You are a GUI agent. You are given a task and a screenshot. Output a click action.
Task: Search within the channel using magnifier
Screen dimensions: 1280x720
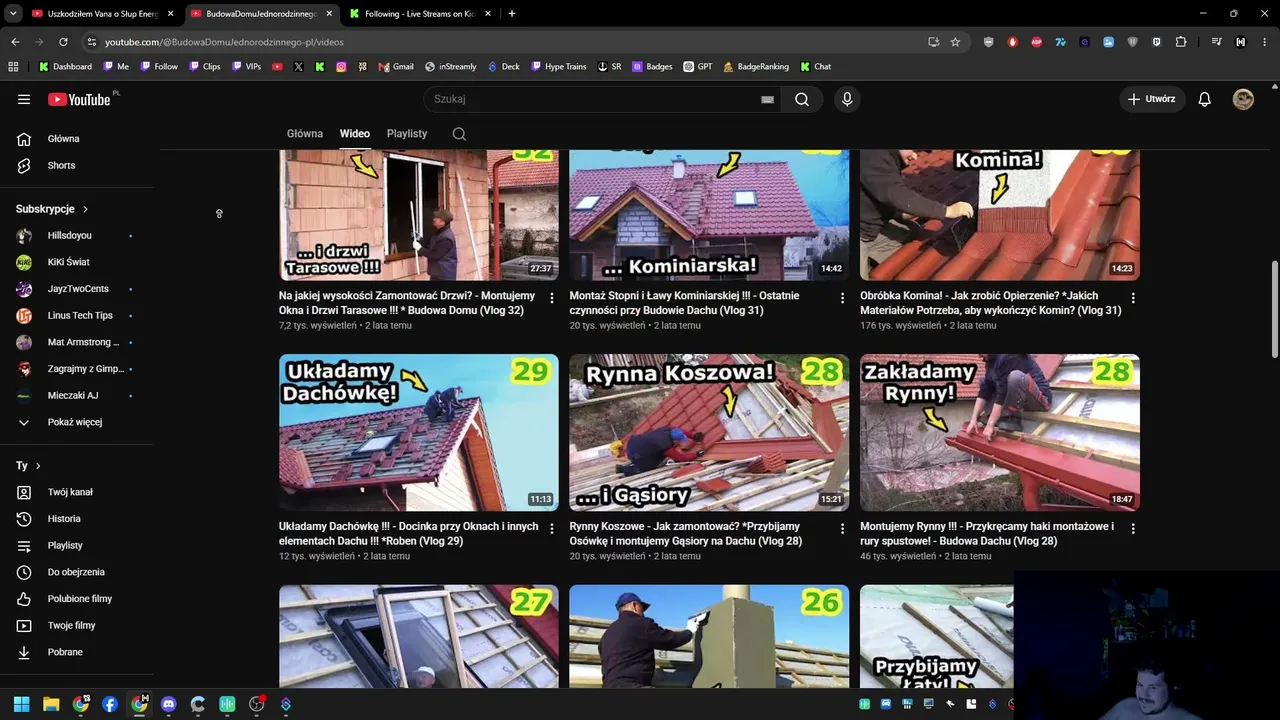click(459, 134)
